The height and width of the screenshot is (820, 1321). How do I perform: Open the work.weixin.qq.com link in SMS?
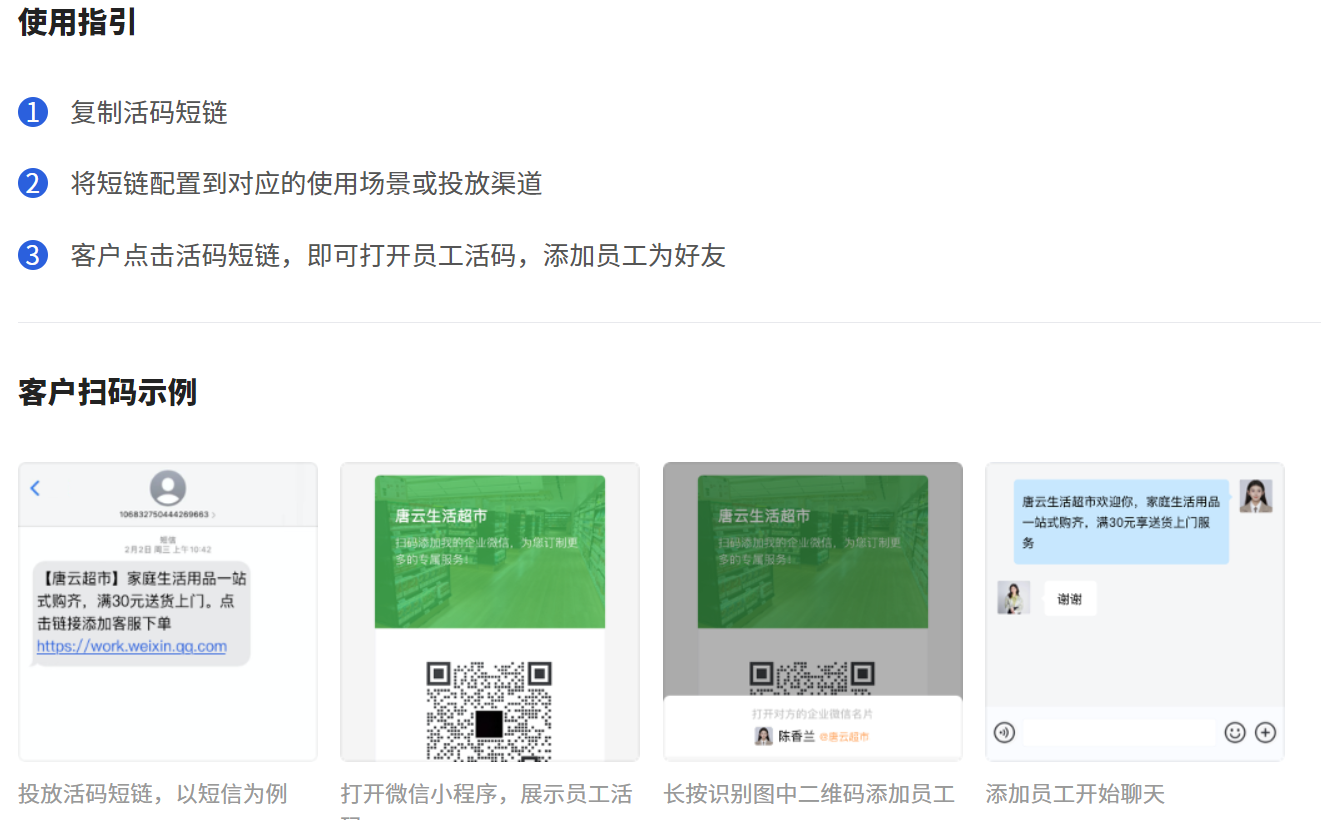click(132, 646)
